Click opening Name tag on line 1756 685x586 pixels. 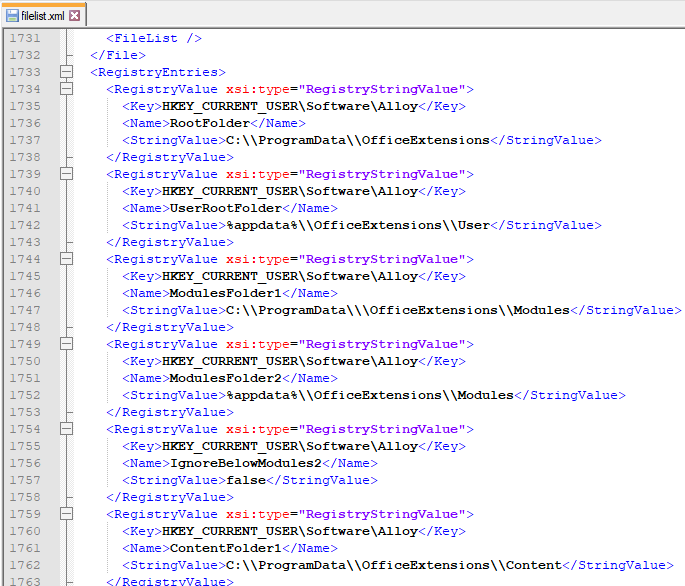tap(146, 463)
